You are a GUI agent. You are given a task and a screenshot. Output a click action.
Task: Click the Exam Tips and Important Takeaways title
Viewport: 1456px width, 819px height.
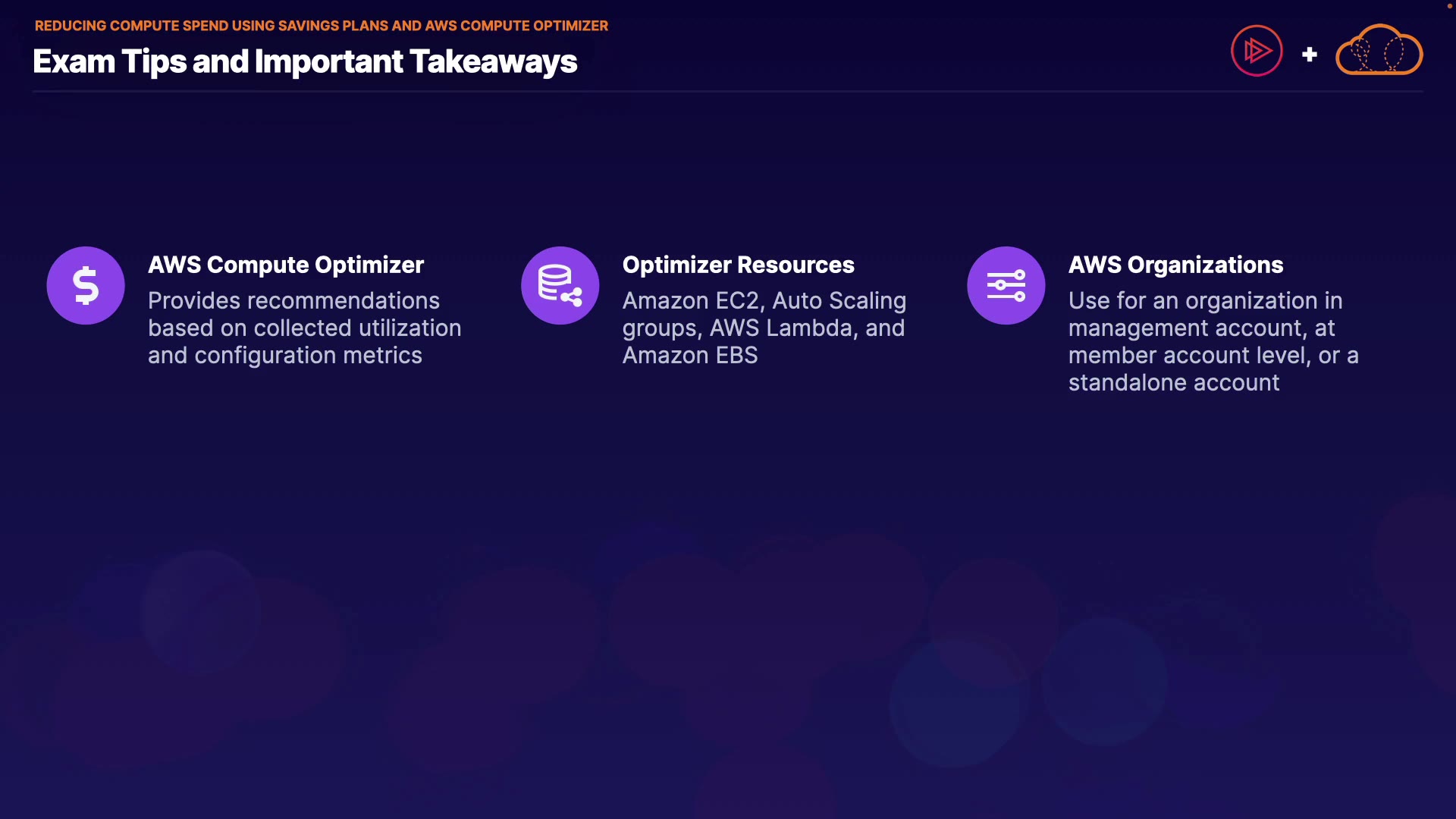(x=305, y=61)
